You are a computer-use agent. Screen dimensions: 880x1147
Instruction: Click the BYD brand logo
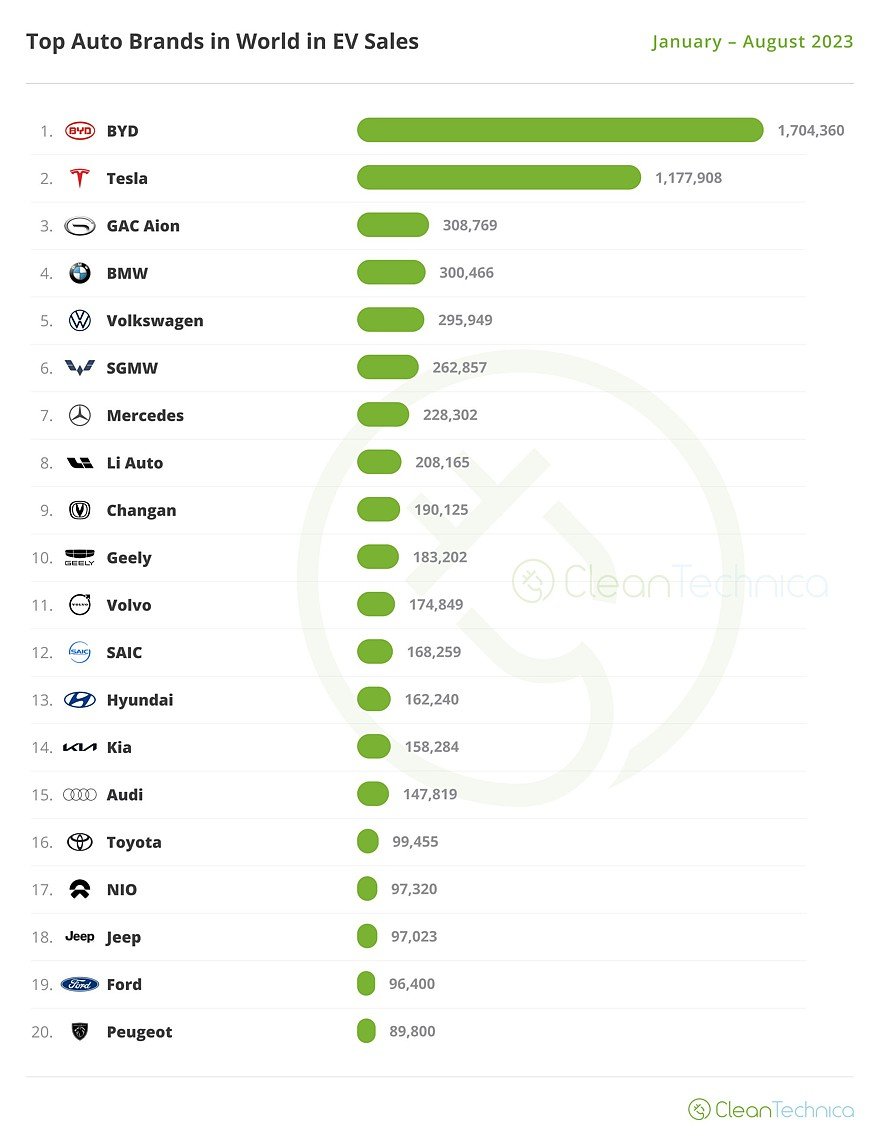click(x=80, y=131)
